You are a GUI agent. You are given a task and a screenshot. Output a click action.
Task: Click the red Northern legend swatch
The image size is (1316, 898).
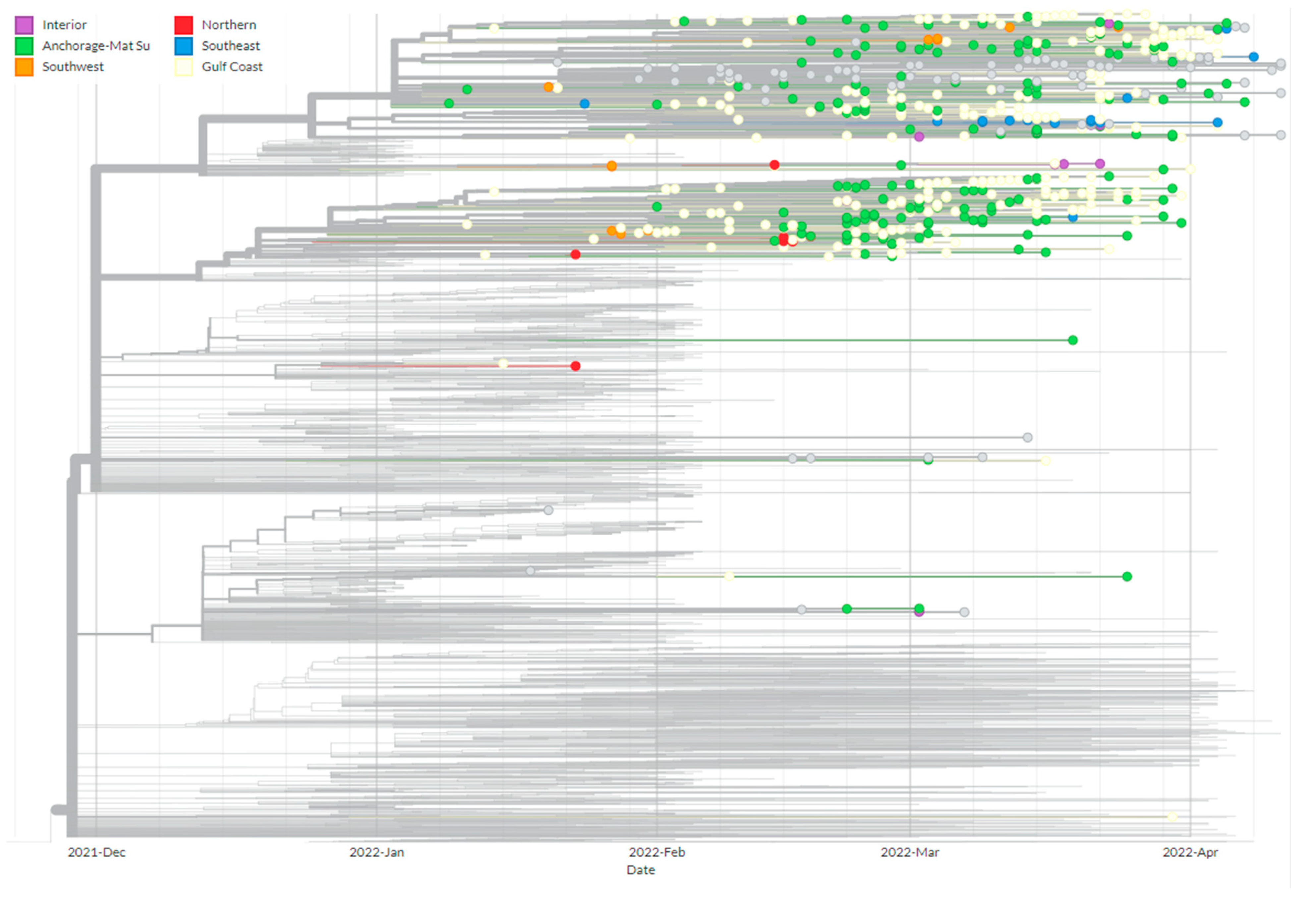pyautogui.click(x=184, y=25)
